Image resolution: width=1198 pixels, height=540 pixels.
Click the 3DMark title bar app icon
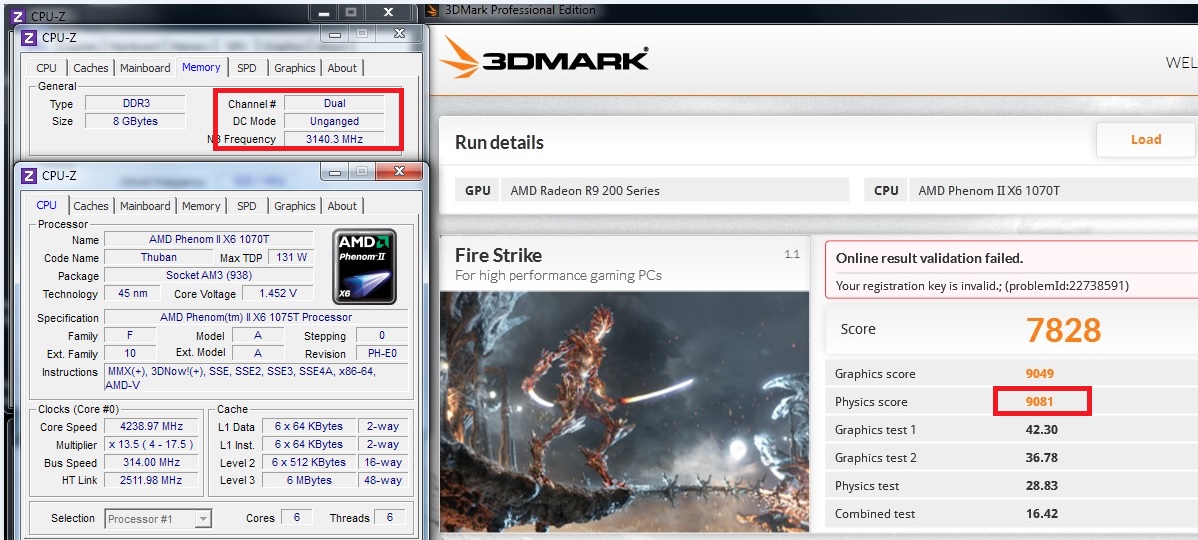coord(432,10)
